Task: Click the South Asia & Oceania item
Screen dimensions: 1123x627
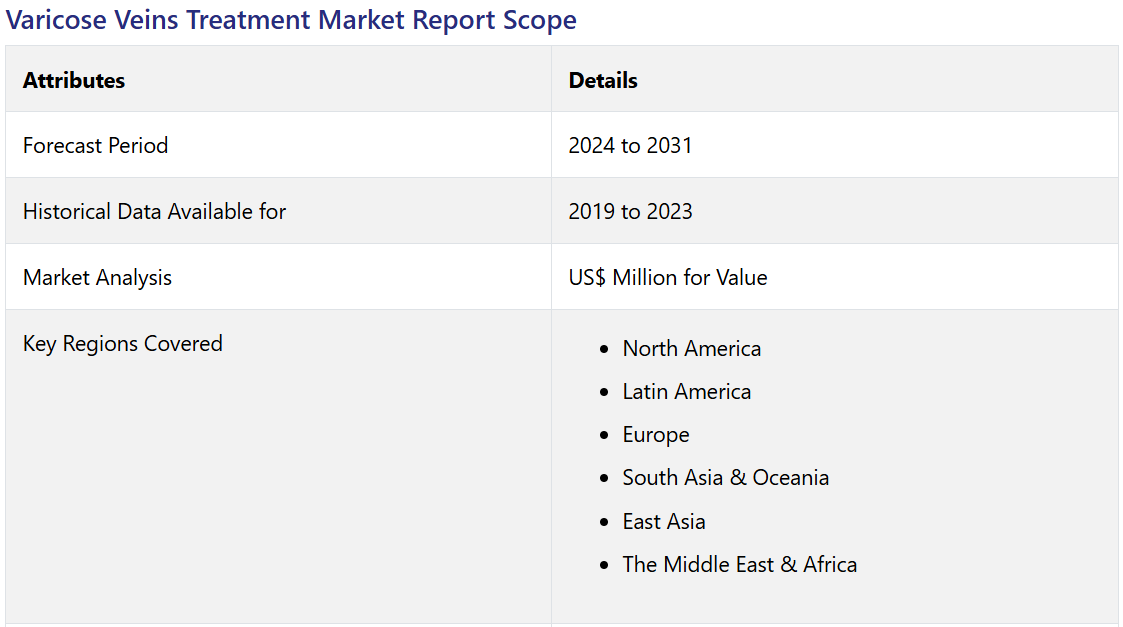Action: pos(725,477)
